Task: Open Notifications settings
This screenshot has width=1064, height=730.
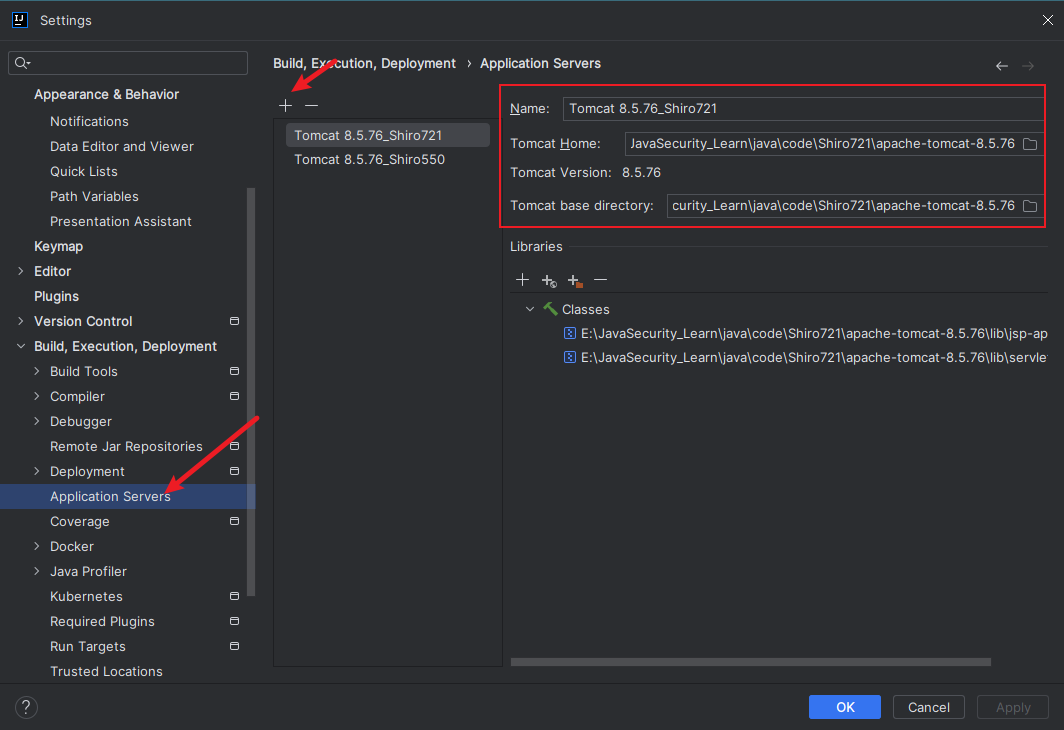Action: tap(89, 121)
